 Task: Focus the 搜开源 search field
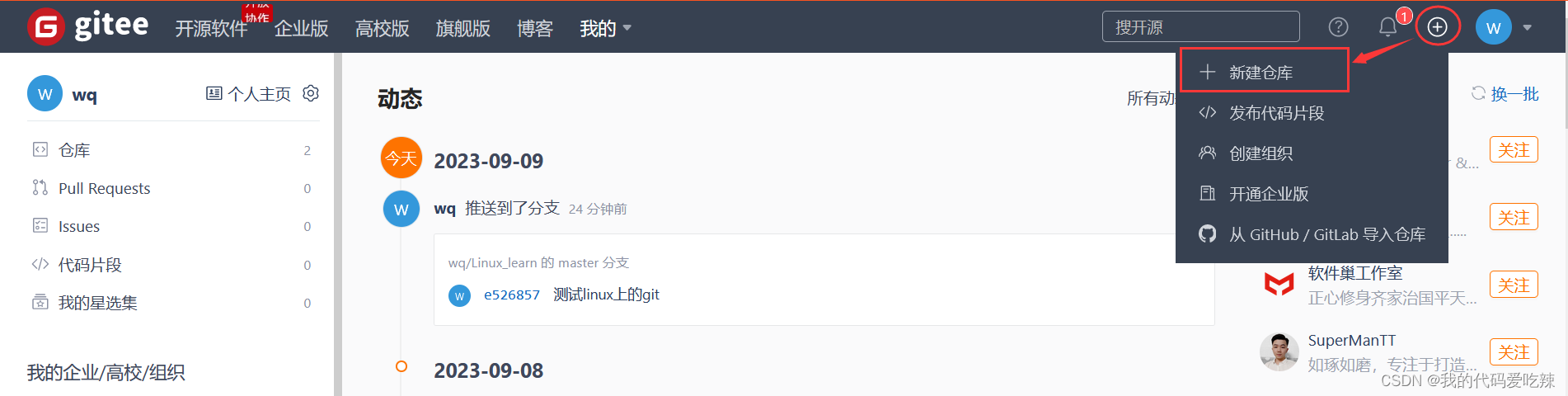(1200, 27)
